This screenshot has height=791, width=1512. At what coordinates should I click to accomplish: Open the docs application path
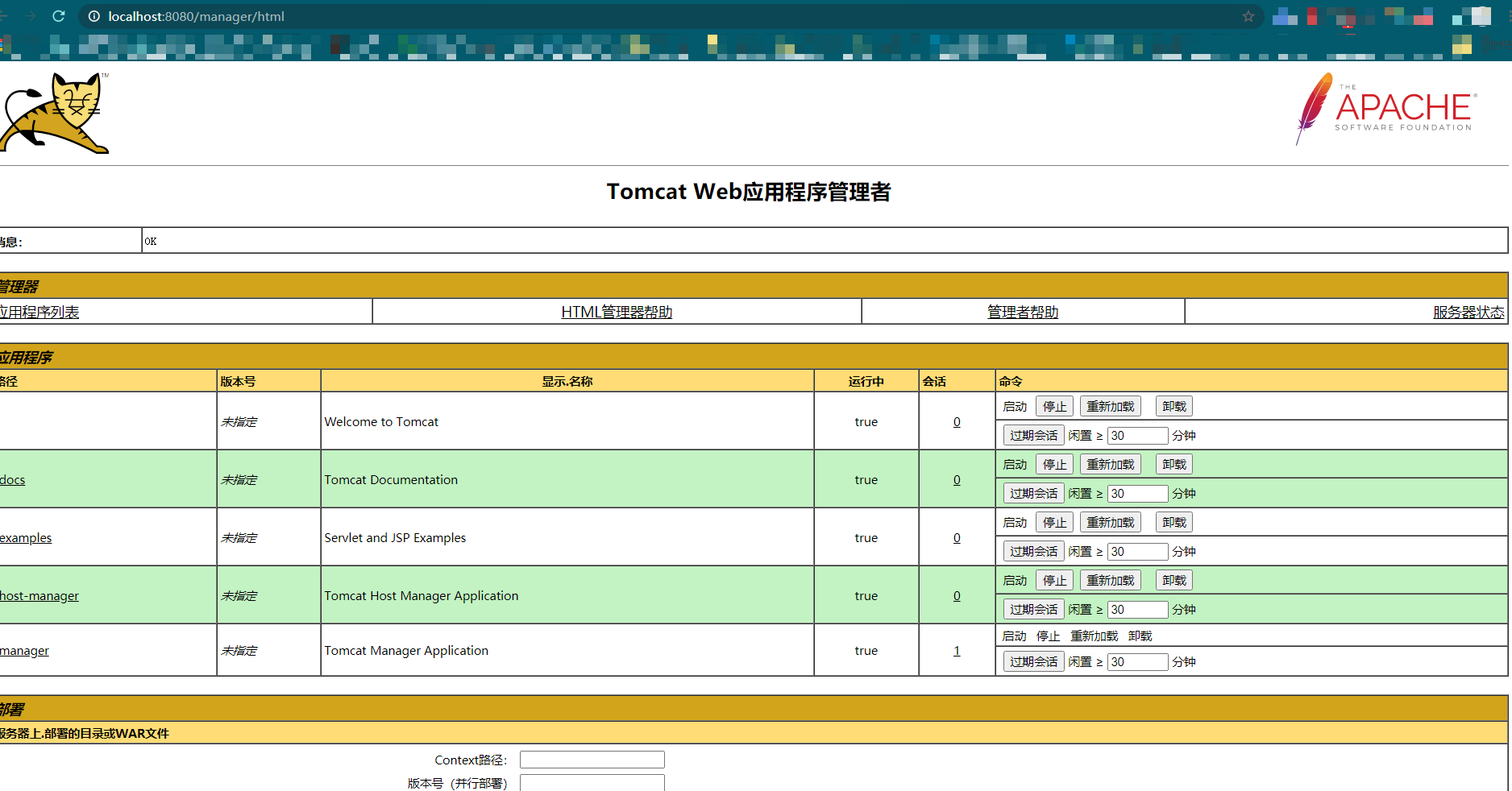[x=13, y=479]
